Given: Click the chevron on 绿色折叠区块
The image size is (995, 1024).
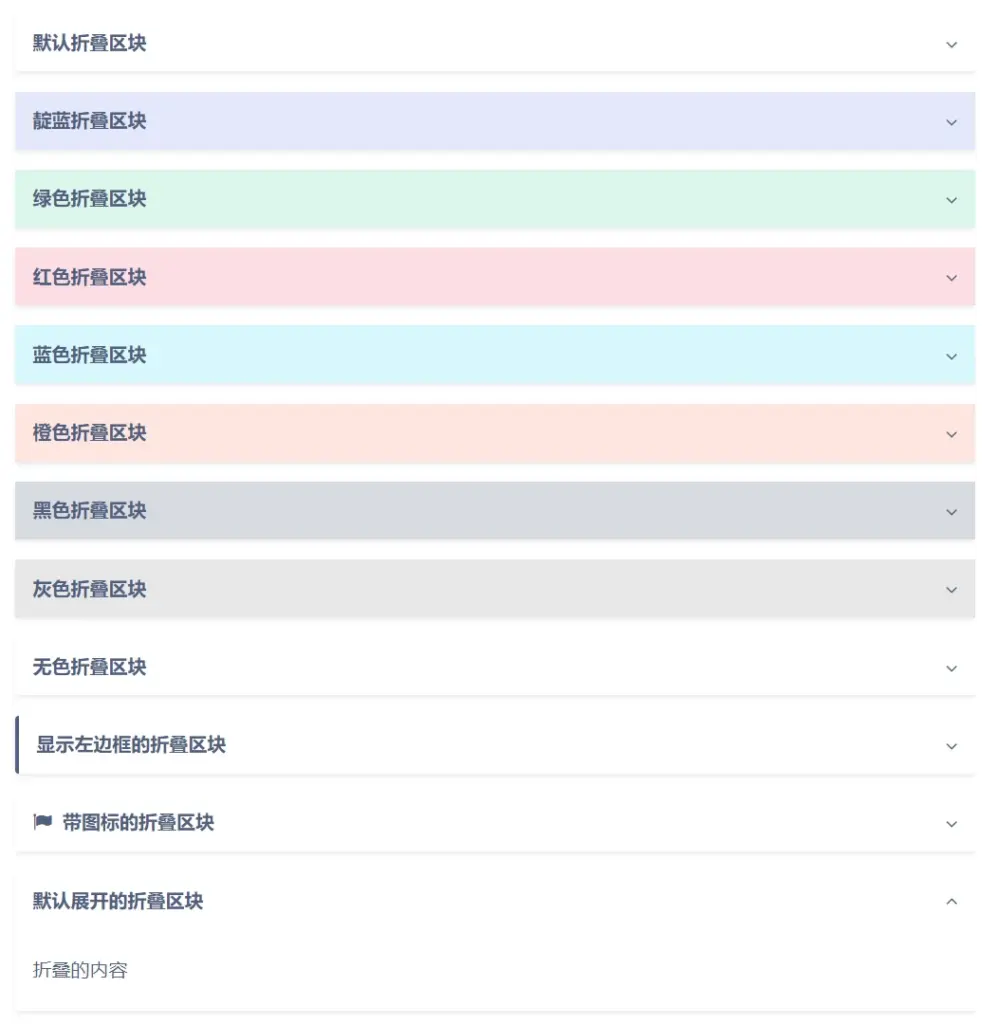Looking at the screenshot, I should [951, 200].
